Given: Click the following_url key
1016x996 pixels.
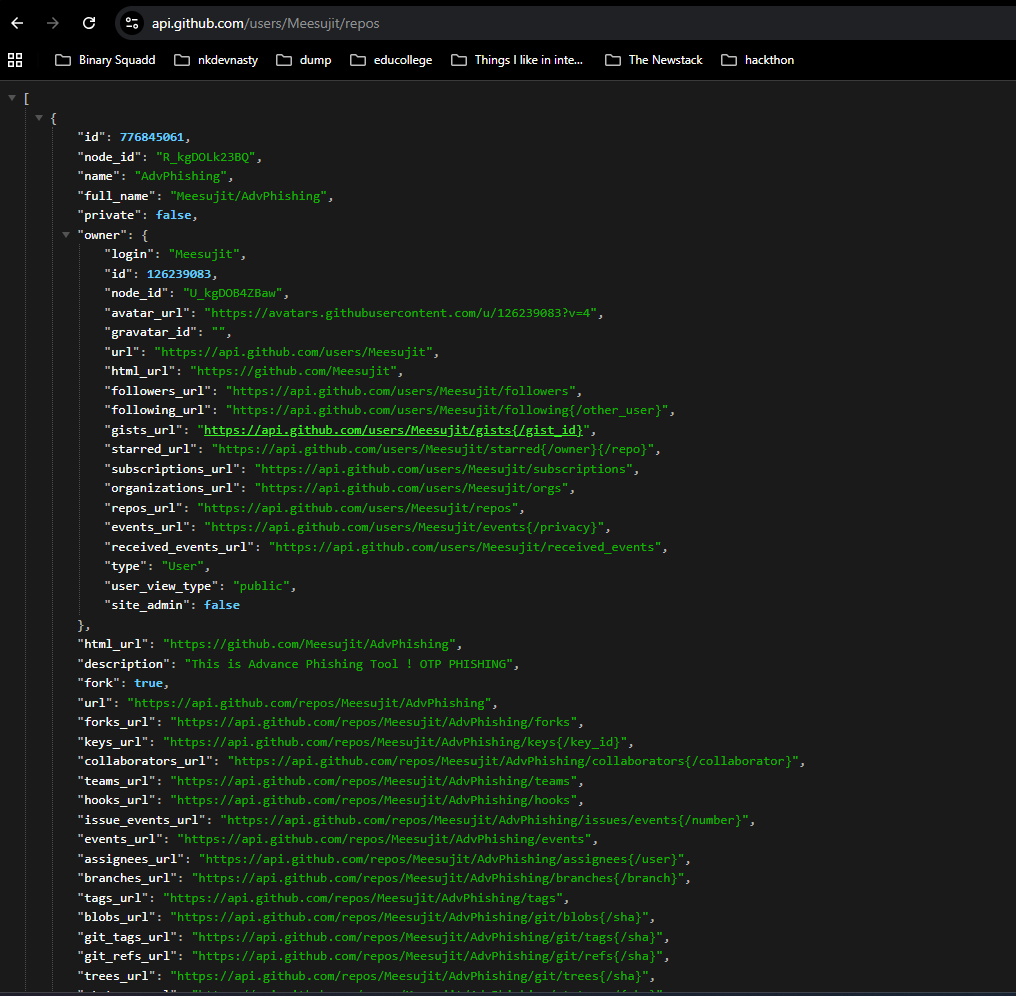Looking at the screenshot, I should click(158, 410).
